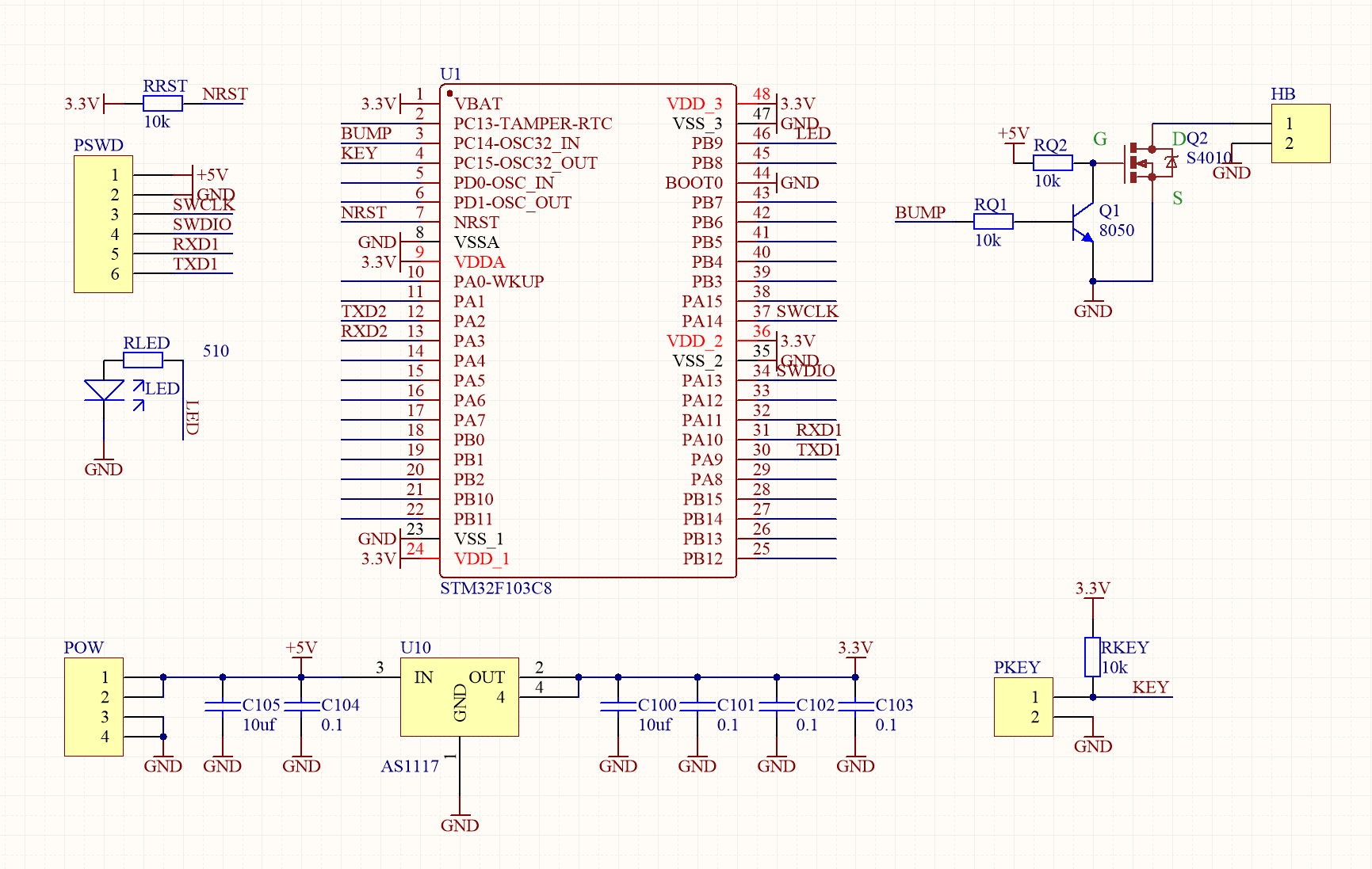
Task: Click the green S source label
Action: (1178, 198)
